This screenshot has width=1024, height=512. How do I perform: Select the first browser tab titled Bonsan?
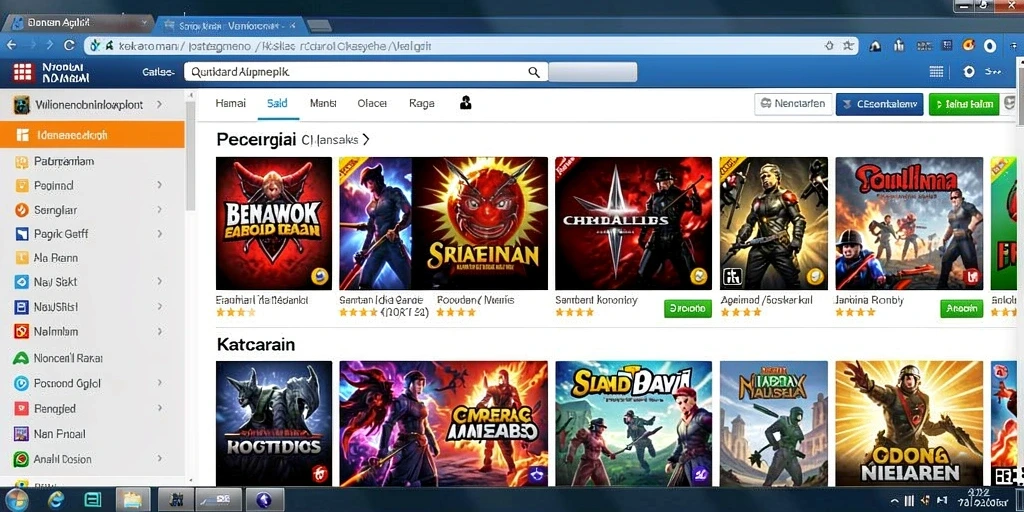click(76, 24)
